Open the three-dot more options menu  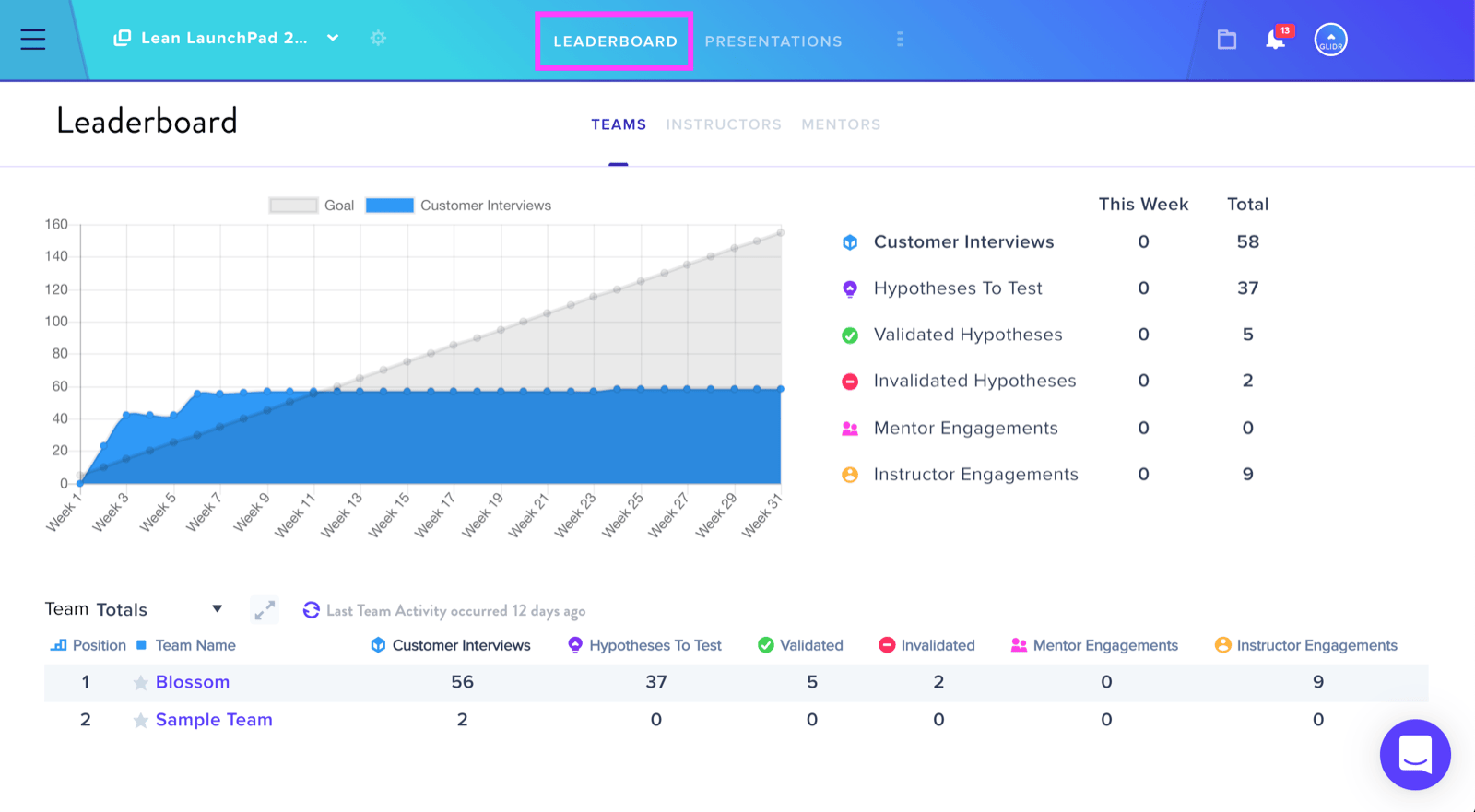click(900, 40)
